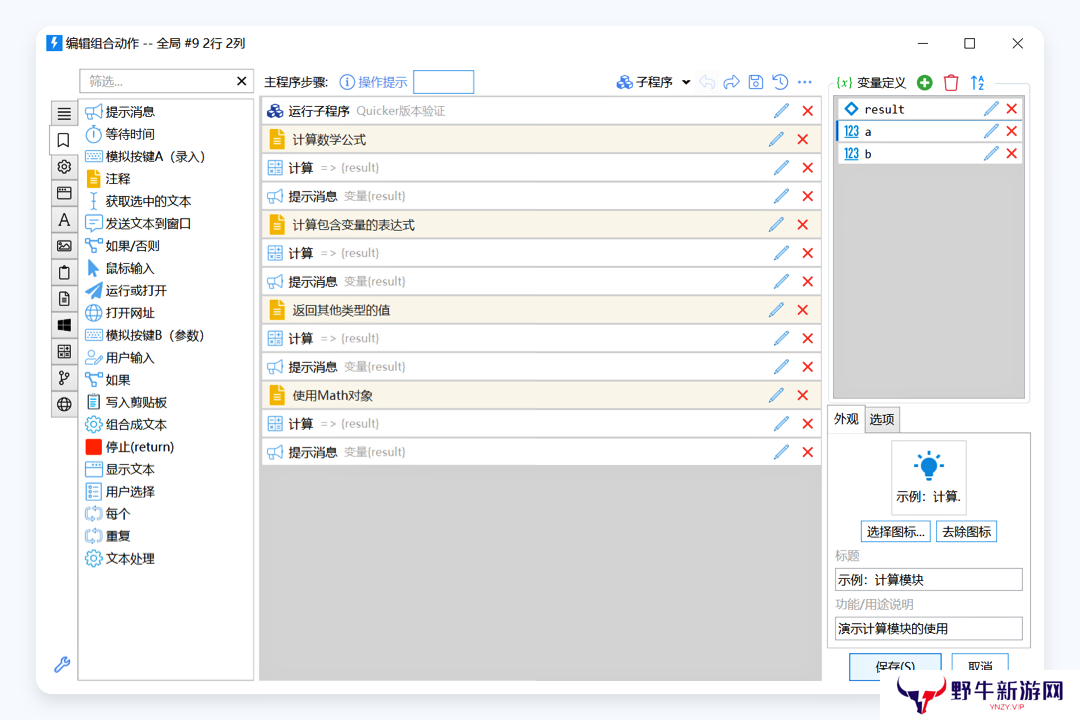Select the globe network sidebar category icon
This screenshot has width=1080, height=720.
(64, 404)
